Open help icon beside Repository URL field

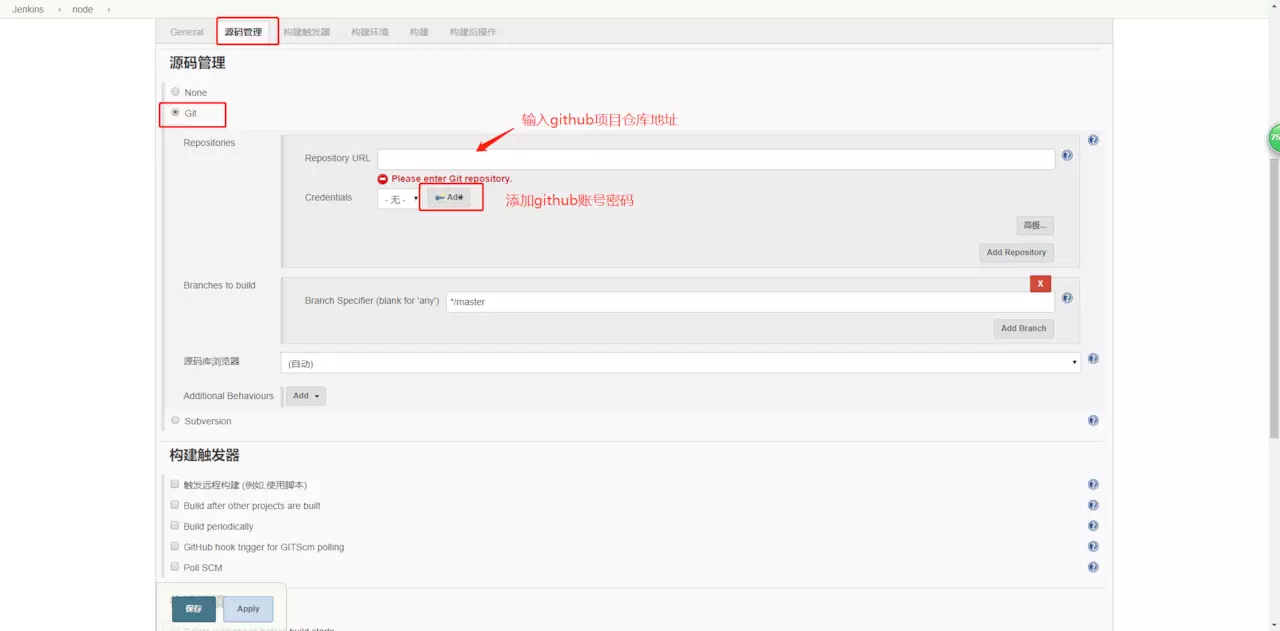coord(1067,155)
